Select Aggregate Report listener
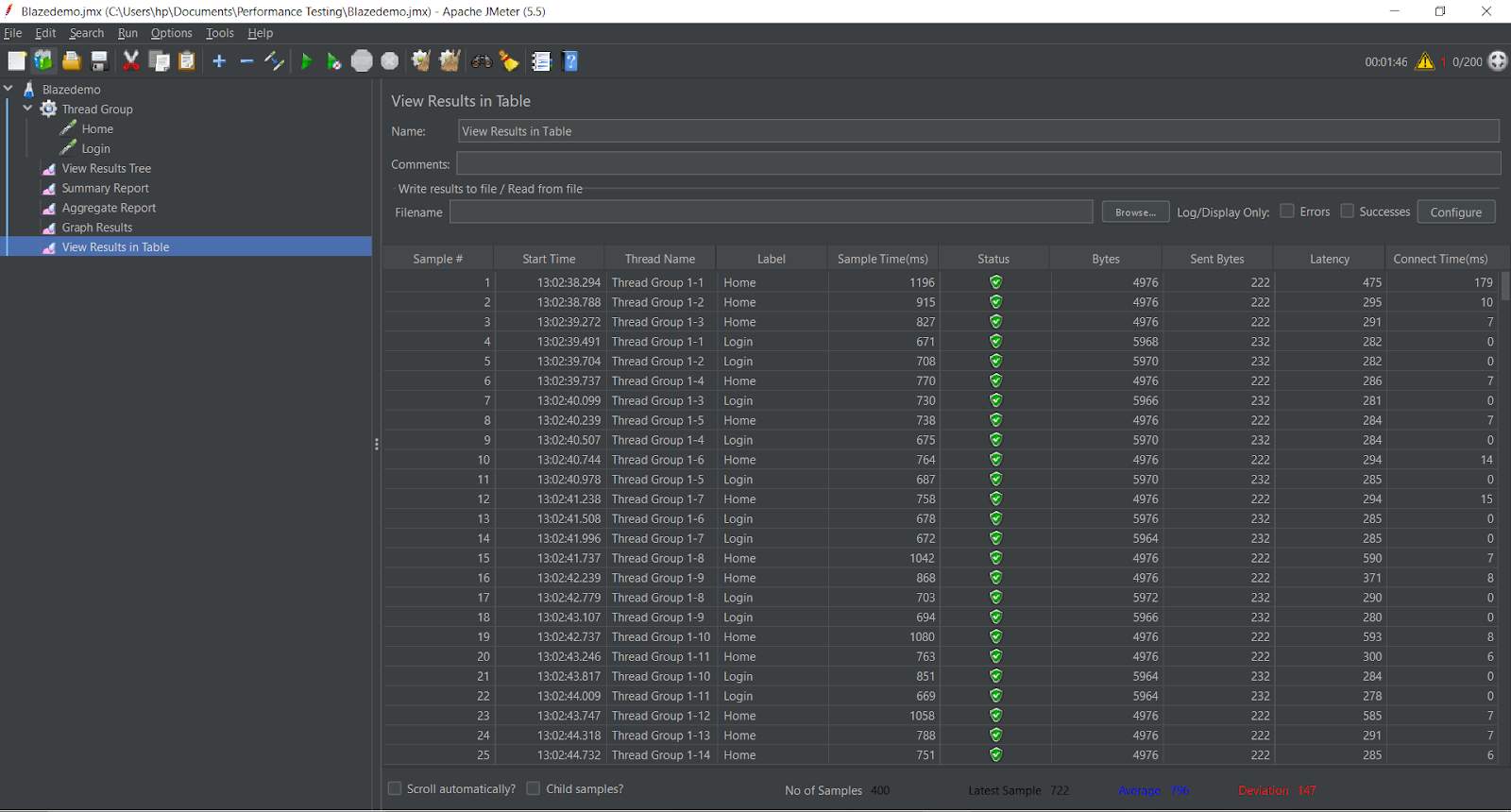The height and width of the screenshot is (812, 1511). pyautogui.click(x=109, y=208)
